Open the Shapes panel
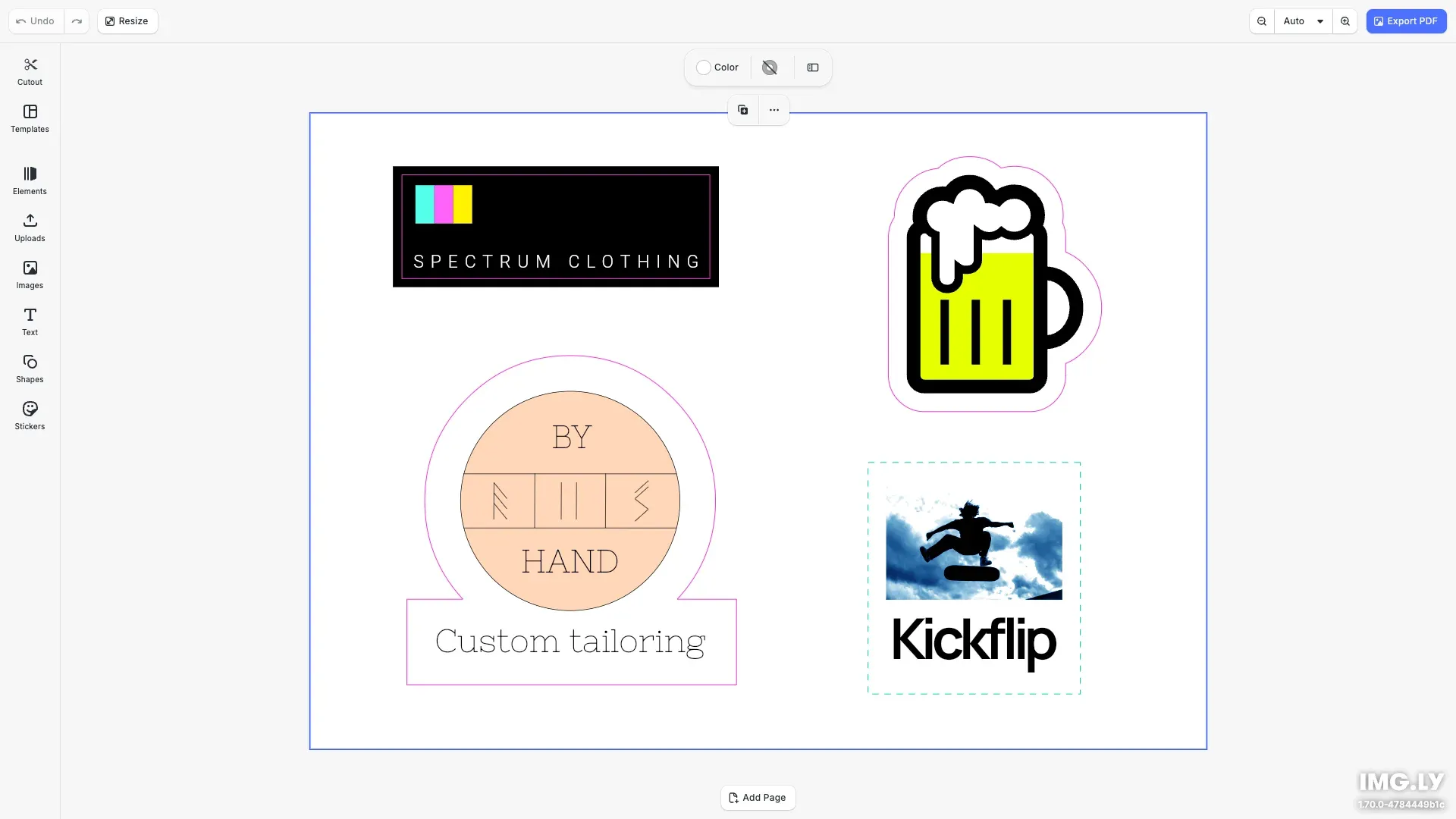Image resolution: width=1456 pixels, height=819 pixels. (30, 369)
